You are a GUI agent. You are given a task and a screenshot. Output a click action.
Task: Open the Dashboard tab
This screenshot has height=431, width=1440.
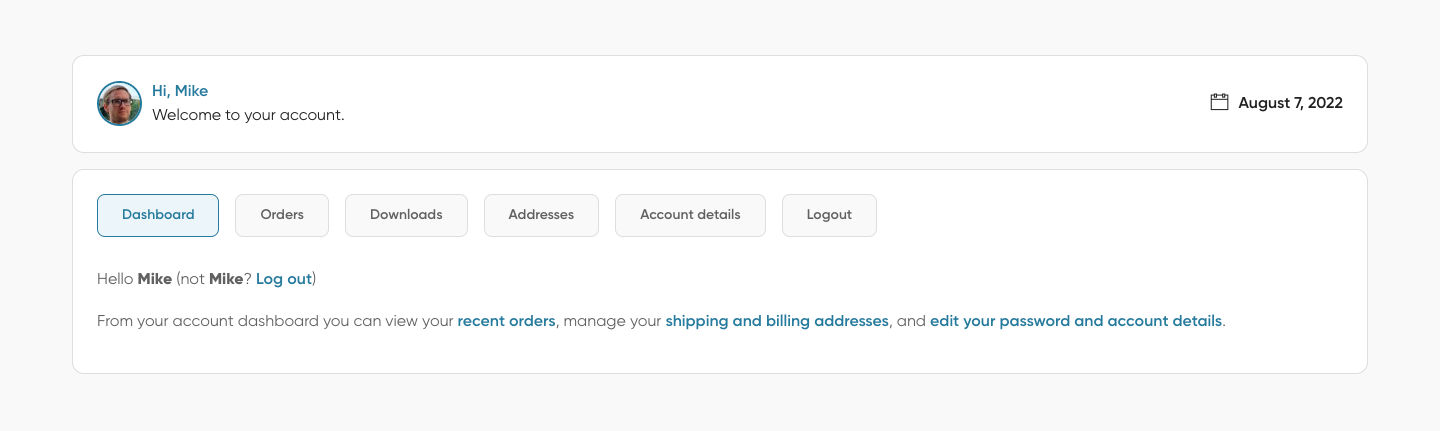[158, 215]
